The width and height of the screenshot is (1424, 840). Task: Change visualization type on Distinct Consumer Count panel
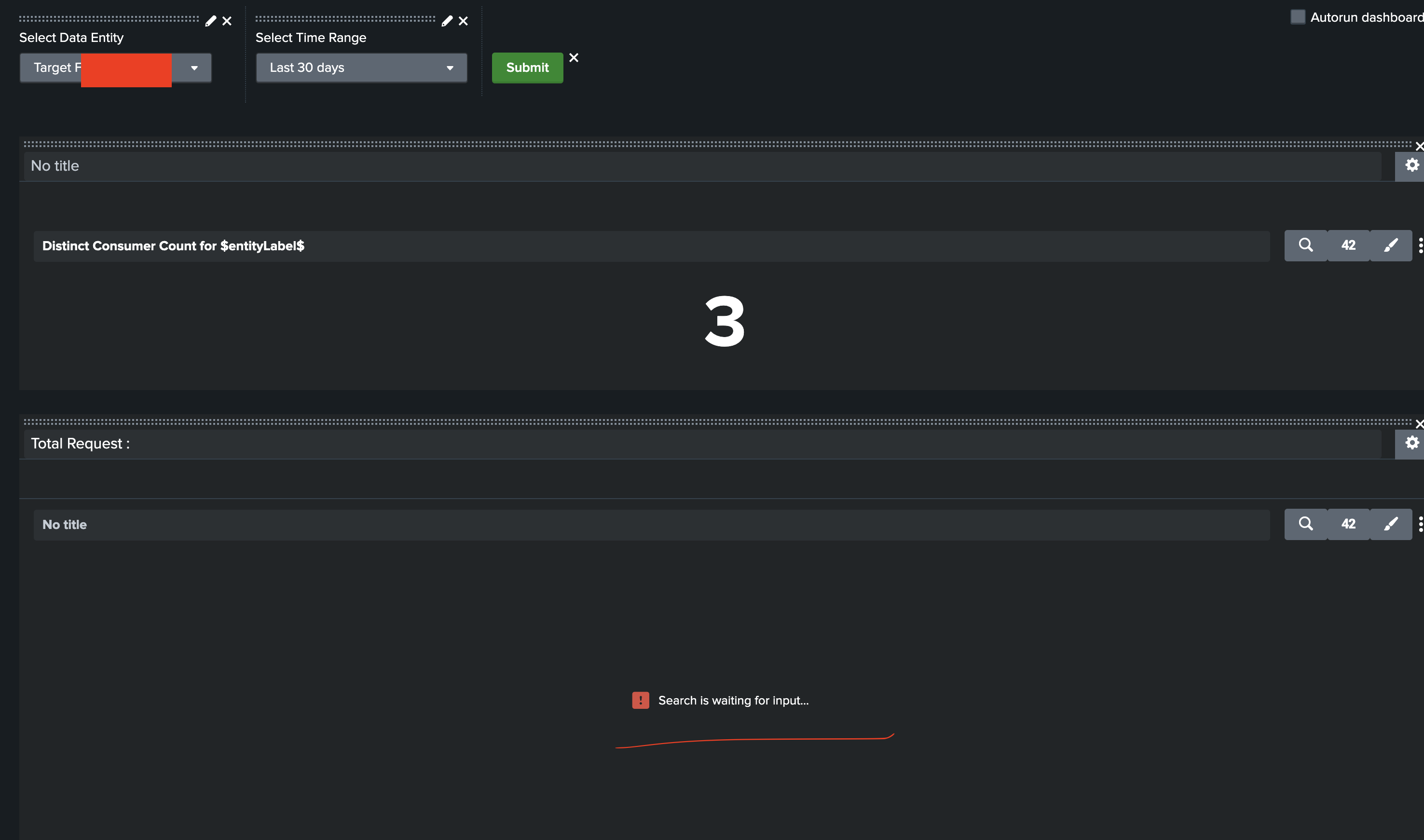tap(1348, 245)
